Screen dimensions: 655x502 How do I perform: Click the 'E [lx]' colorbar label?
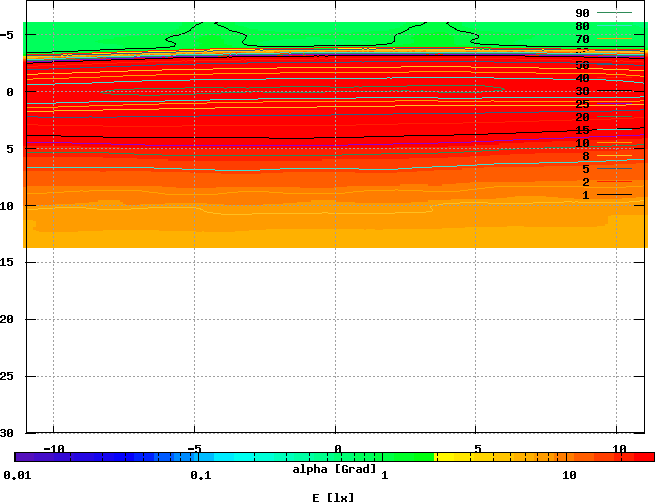[334, 496]
